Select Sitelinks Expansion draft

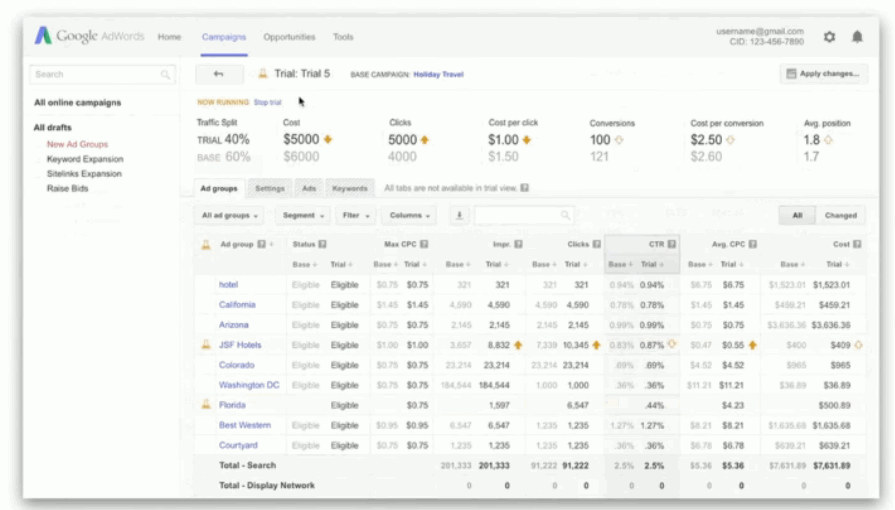(x=84, y=174)
